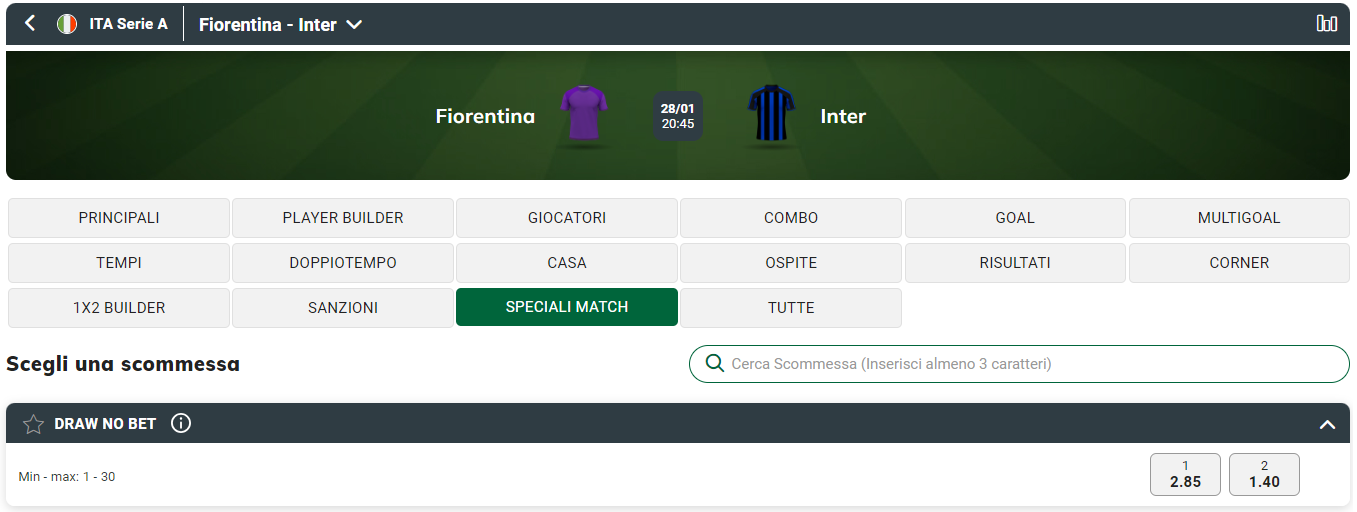Bet on outcome 1 at 2.85
This screenshot has height=512, width=1357.
click(x=1185, y=475)
